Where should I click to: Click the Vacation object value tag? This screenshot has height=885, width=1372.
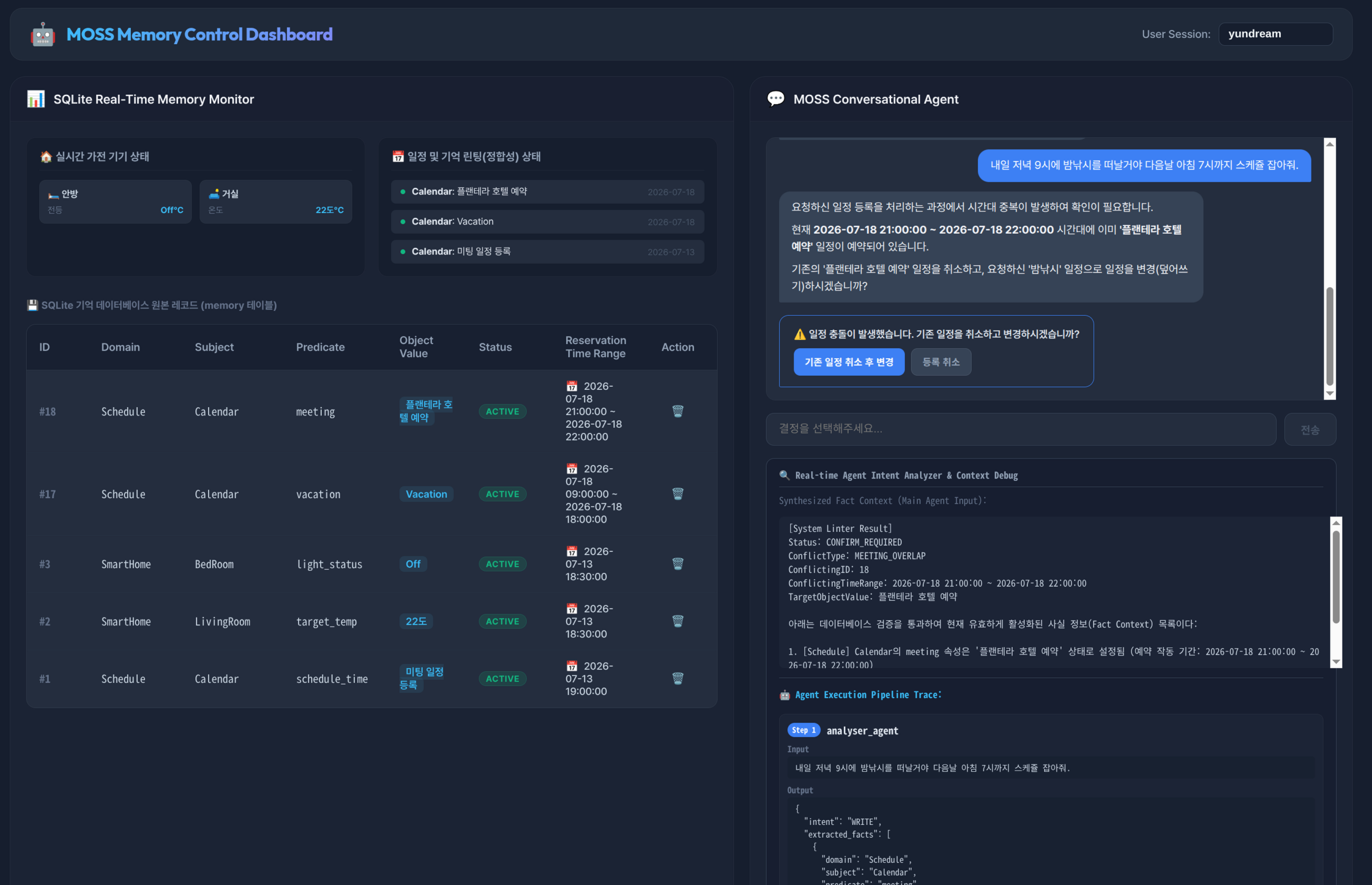pyautogui.click(x=426, y=494)
